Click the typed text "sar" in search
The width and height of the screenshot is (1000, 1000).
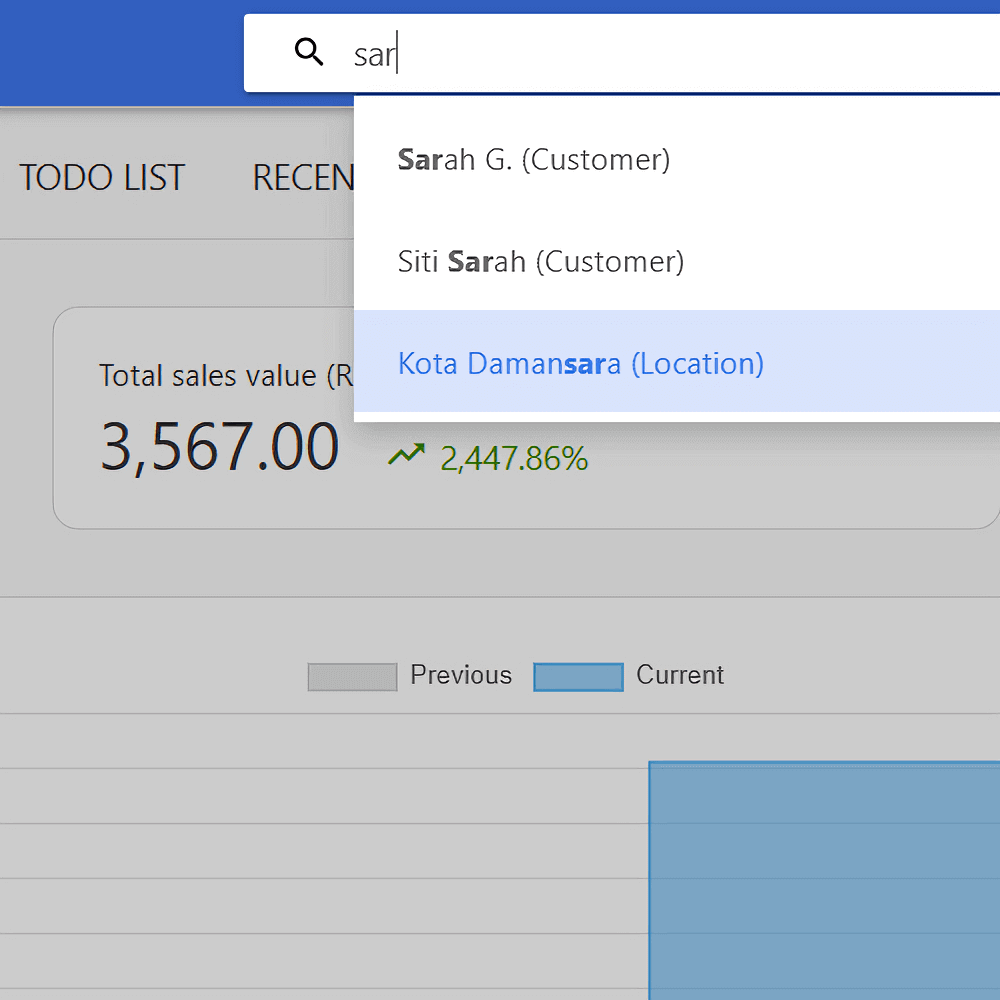point(374,55)
